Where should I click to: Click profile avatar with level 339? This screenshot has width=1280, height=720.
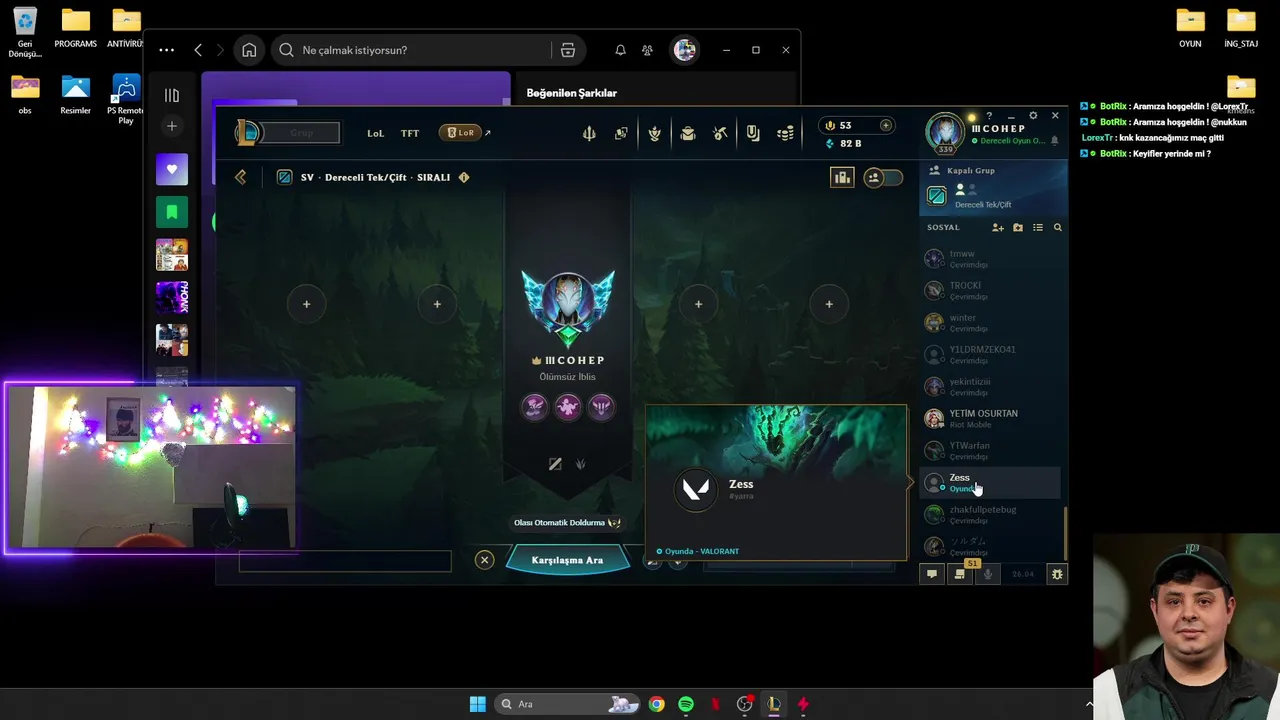(x=945, y=133)
